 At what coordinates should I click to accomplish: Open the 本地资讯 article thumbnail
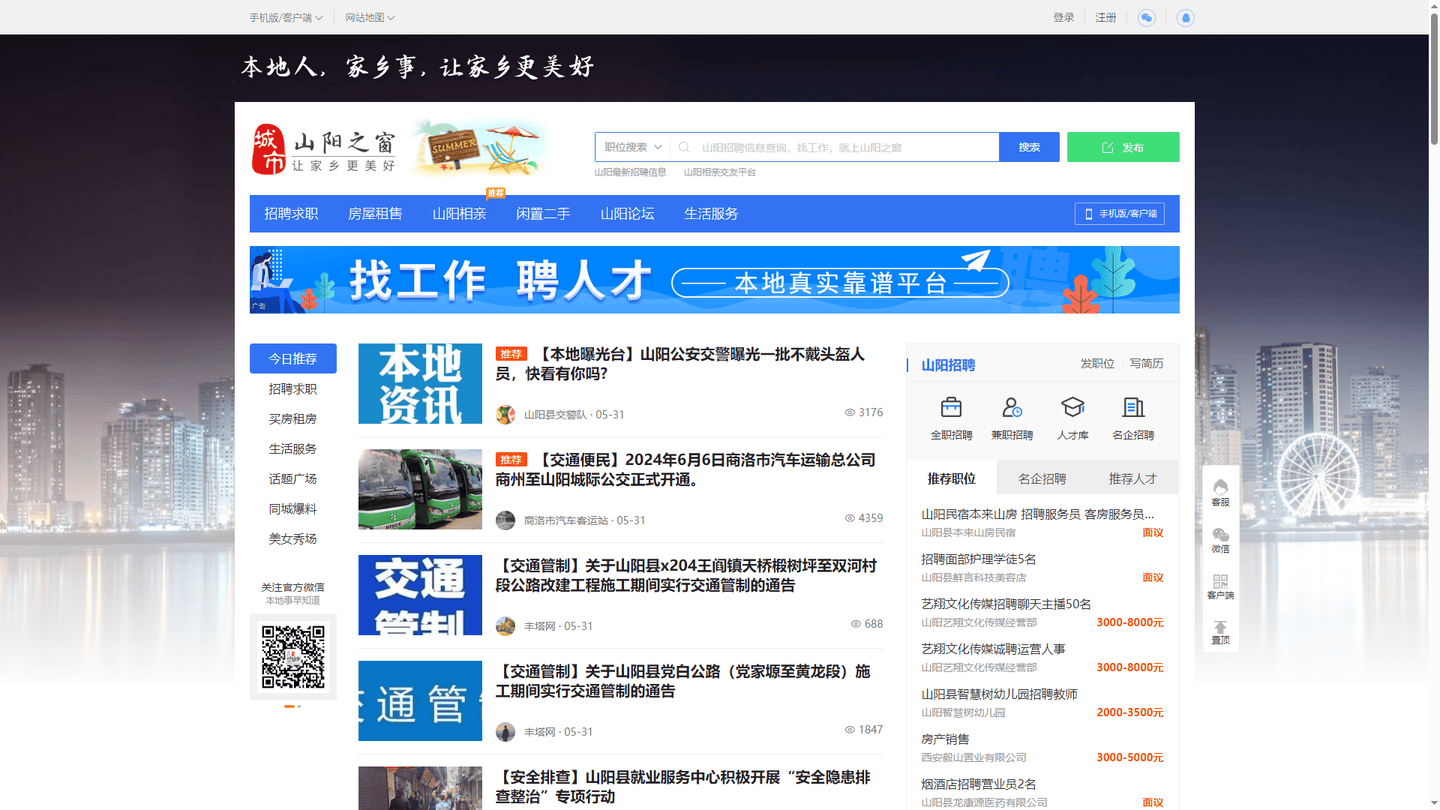pyautogui.click(x=420, y=383)
